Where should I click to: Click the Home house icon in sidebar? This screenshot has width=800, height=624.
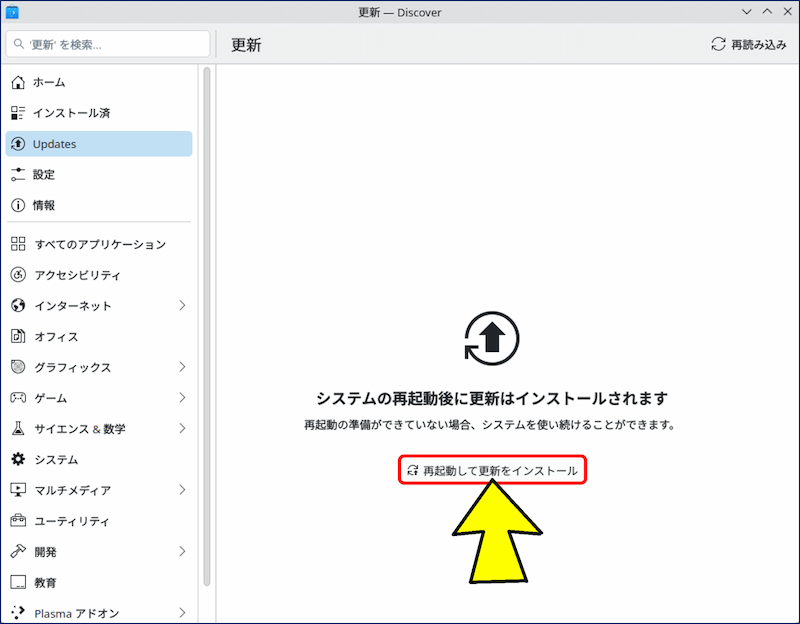tap(18, 82)
